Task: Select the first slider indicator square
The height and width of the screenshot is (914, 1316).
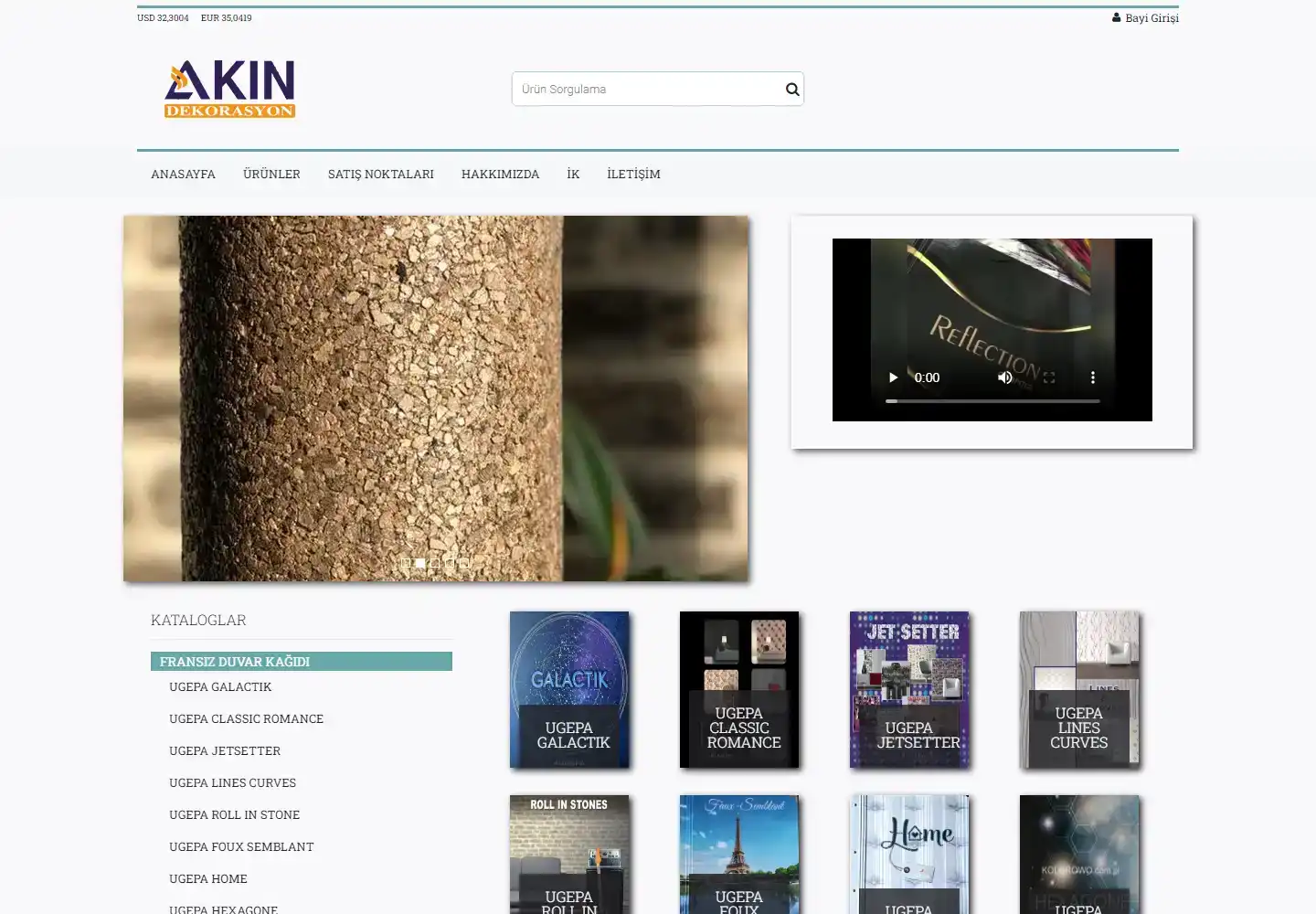Action: pyautogui.click(x=406, y=563)
